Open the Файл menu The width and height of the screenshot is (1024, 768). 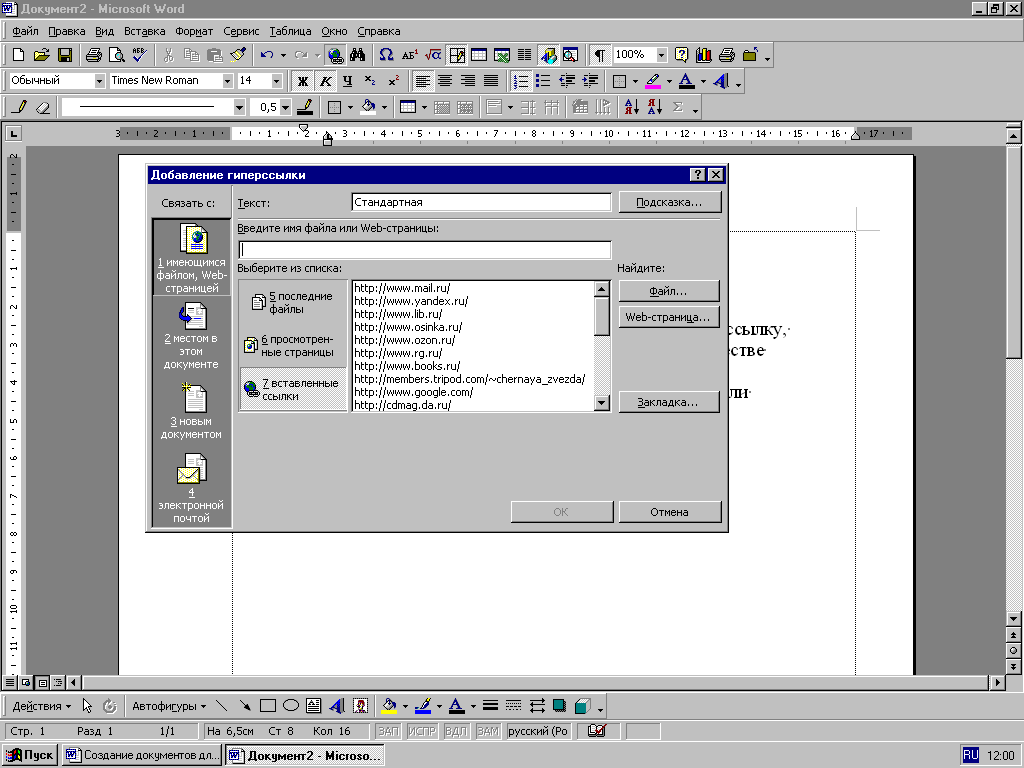25,31
